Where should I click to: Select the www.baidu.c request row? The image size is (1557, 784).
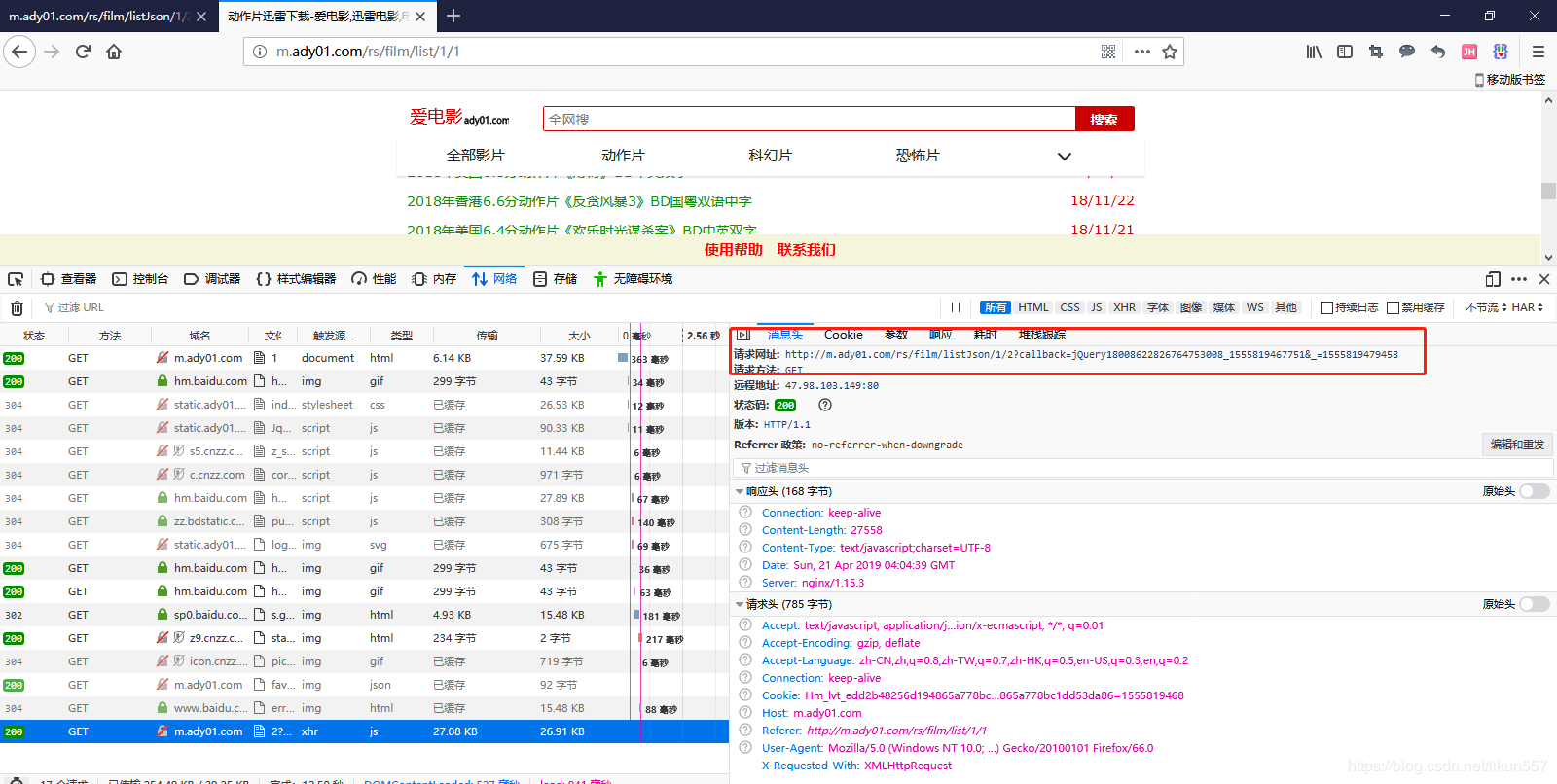pos(364,708)
